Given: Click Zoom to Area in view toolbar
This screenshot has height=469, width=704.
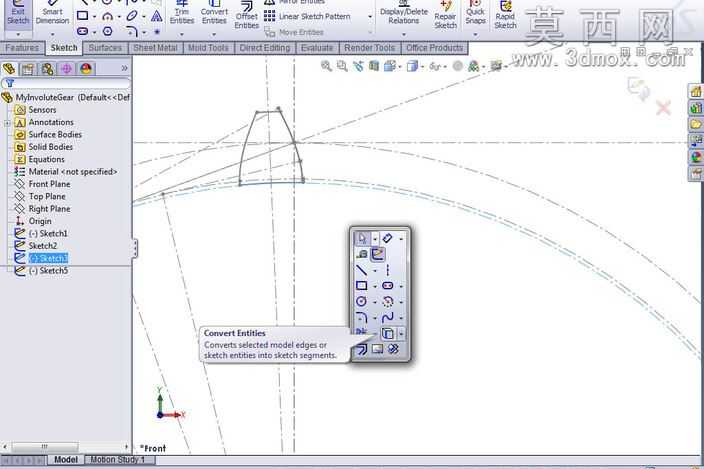Looking at the screenshot, I should (x=342, y=66).
